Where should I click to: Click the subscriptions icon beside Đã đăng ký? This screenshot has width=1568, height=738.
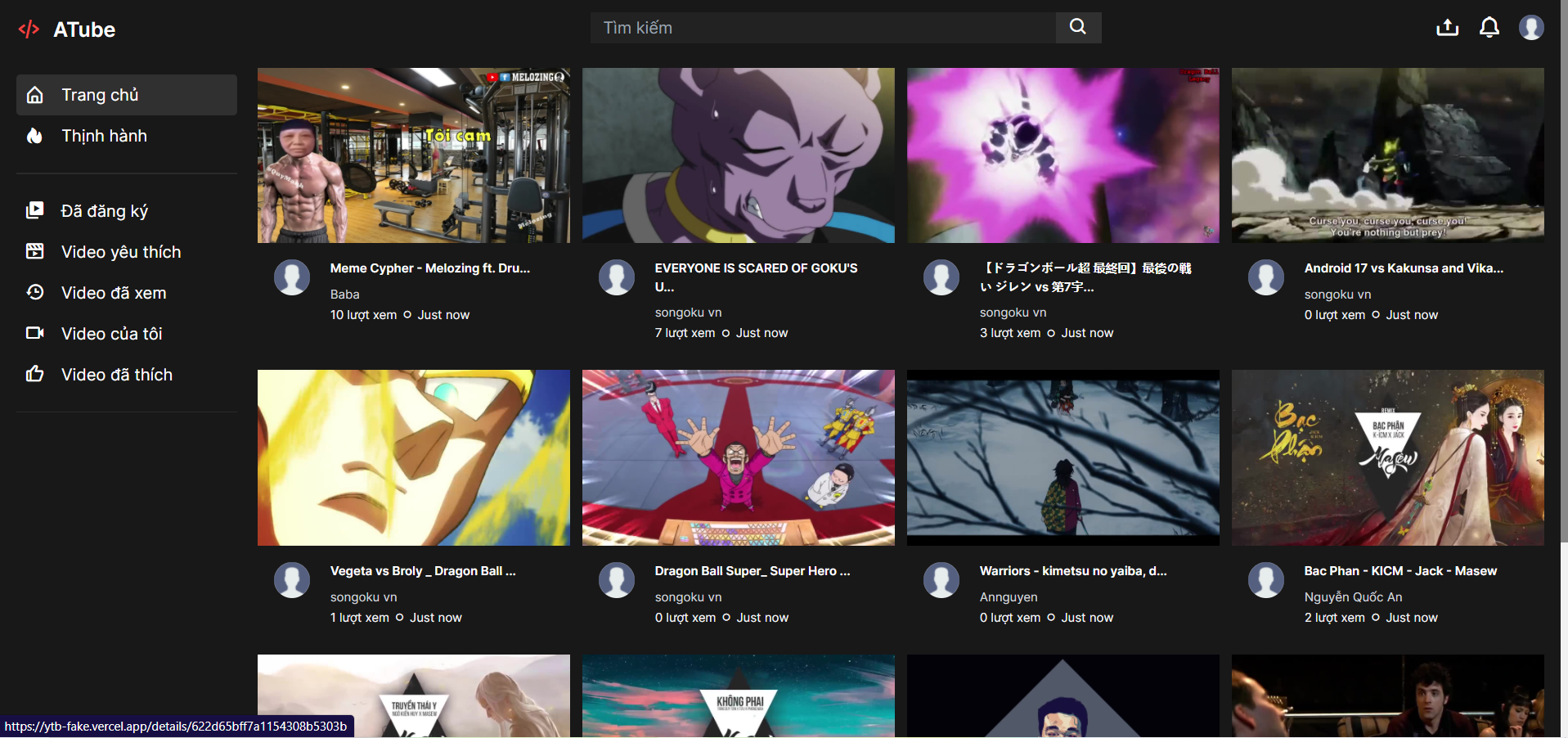34,210
